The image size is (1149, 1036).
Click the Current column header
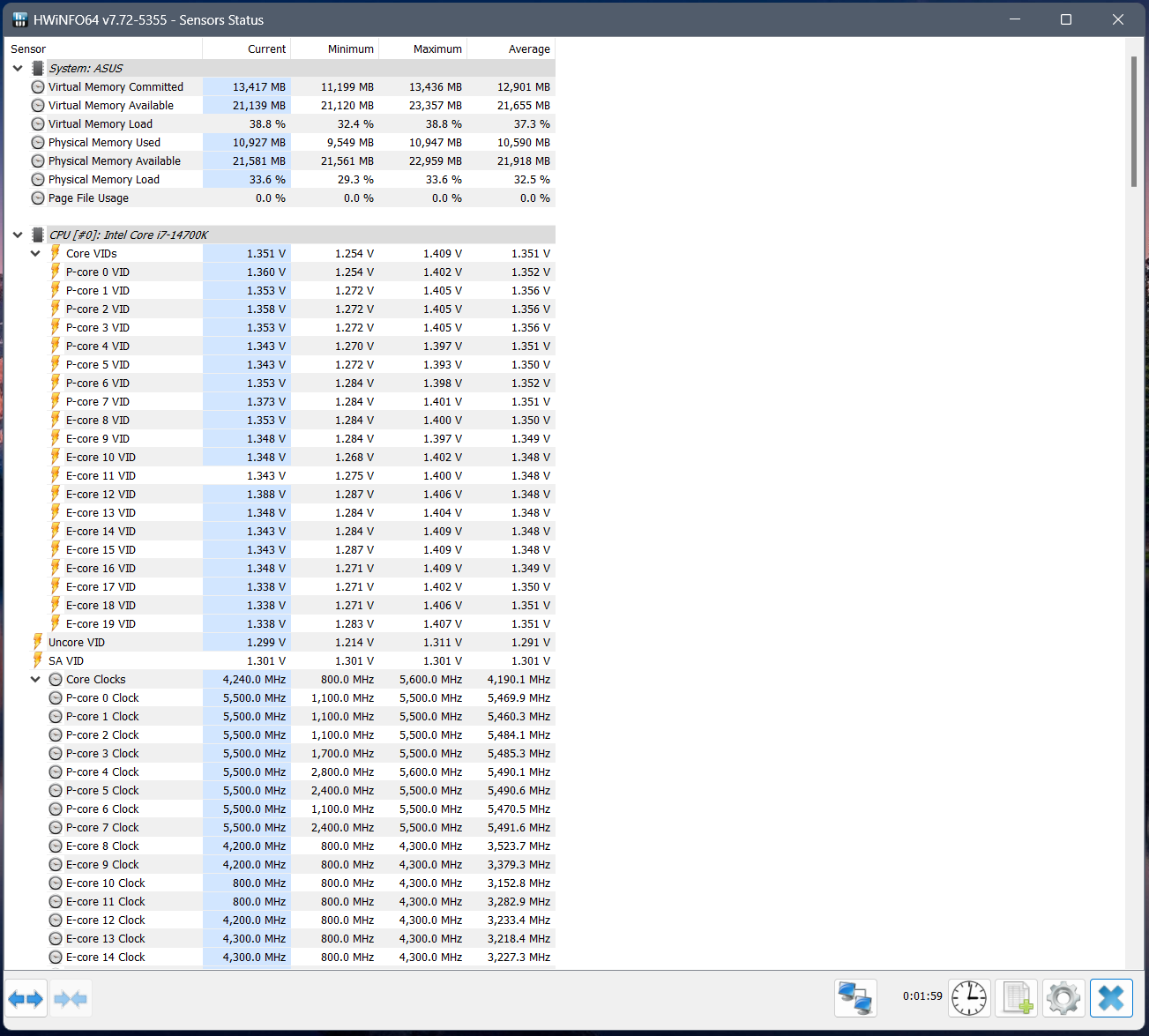coord(247,48)
